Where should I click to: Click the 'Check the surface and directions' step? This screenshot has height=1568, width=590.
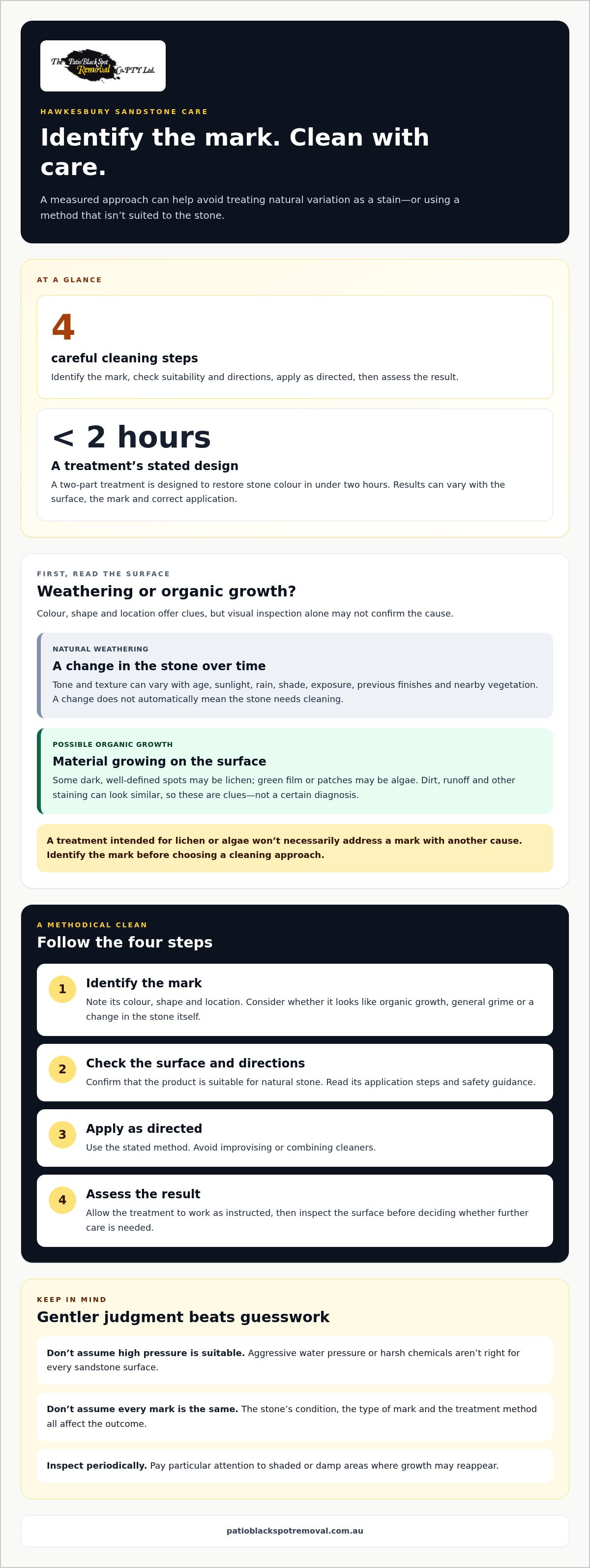(295, 1072)
